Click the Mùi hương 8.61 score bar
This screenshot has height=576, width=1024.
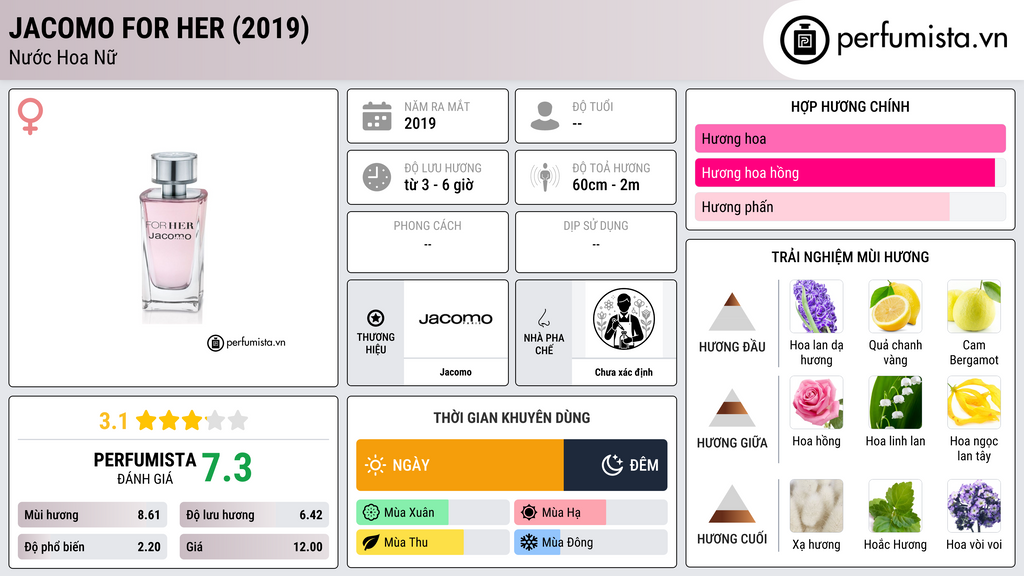(x=92, y=515)
